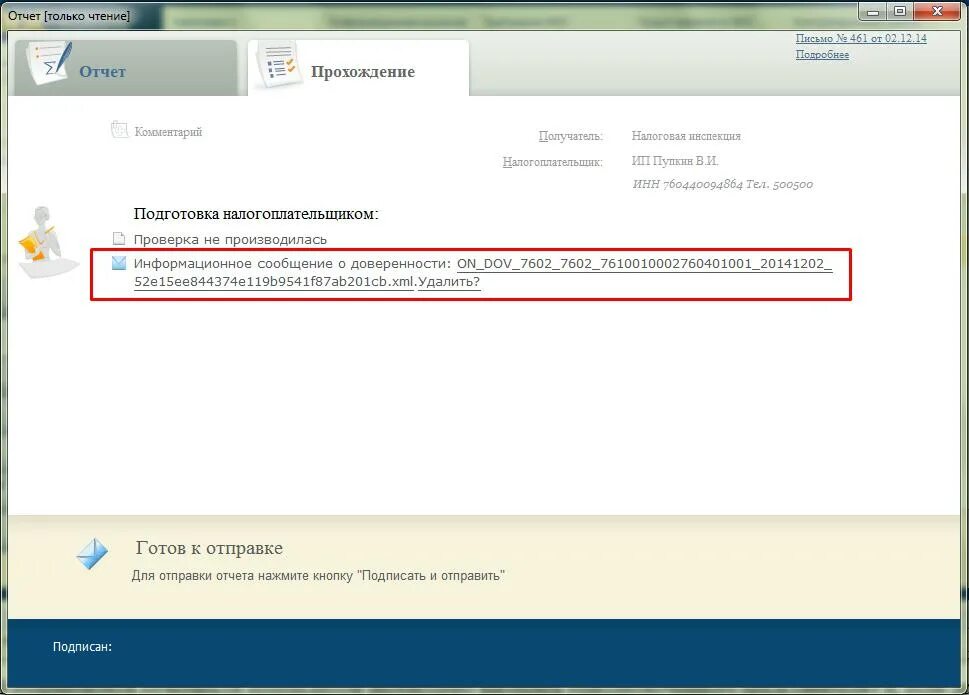Open the ON_DOV_7602 xml file link
Viewport: 969px width, 695px height.
483,272
